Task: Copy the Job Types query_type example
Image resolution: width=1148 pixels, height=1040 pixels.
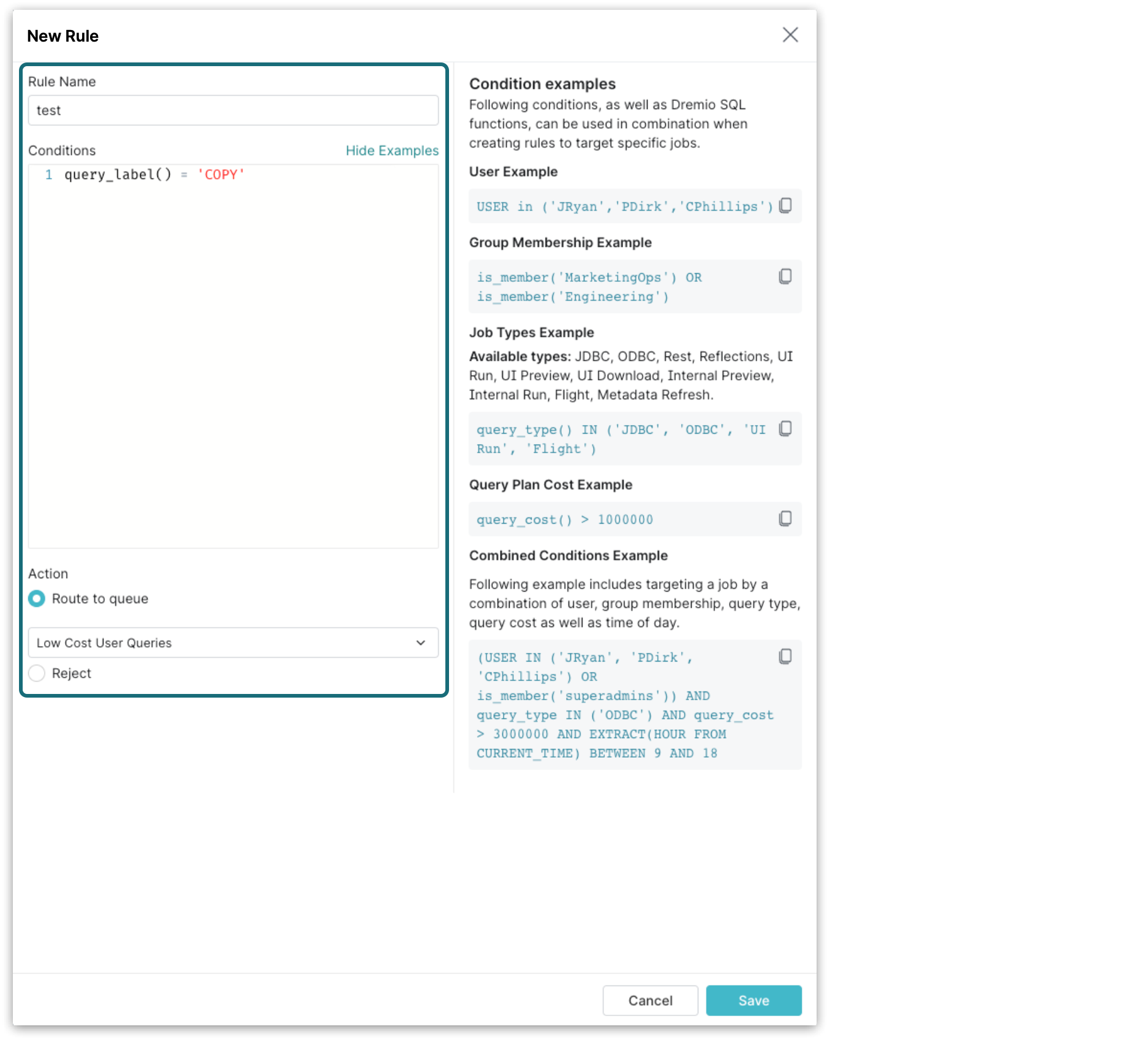Action: (x=785, y=429)
